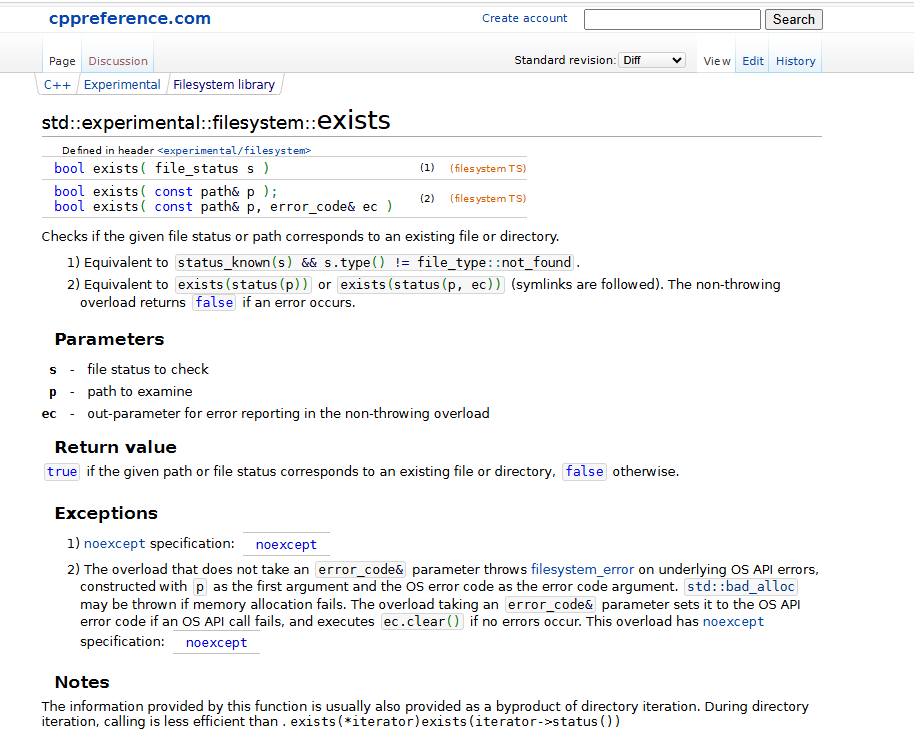Click the Create account link
This screenshot has width=914, height=738.
pyautogui.click(x=524, y=18)
